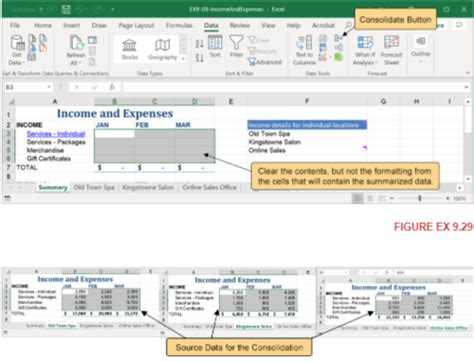This screenshot has height=362, width=474.
Task: Click the Services - Individual hyperlink
Action: pyautogui.click(x=56, y=134)
